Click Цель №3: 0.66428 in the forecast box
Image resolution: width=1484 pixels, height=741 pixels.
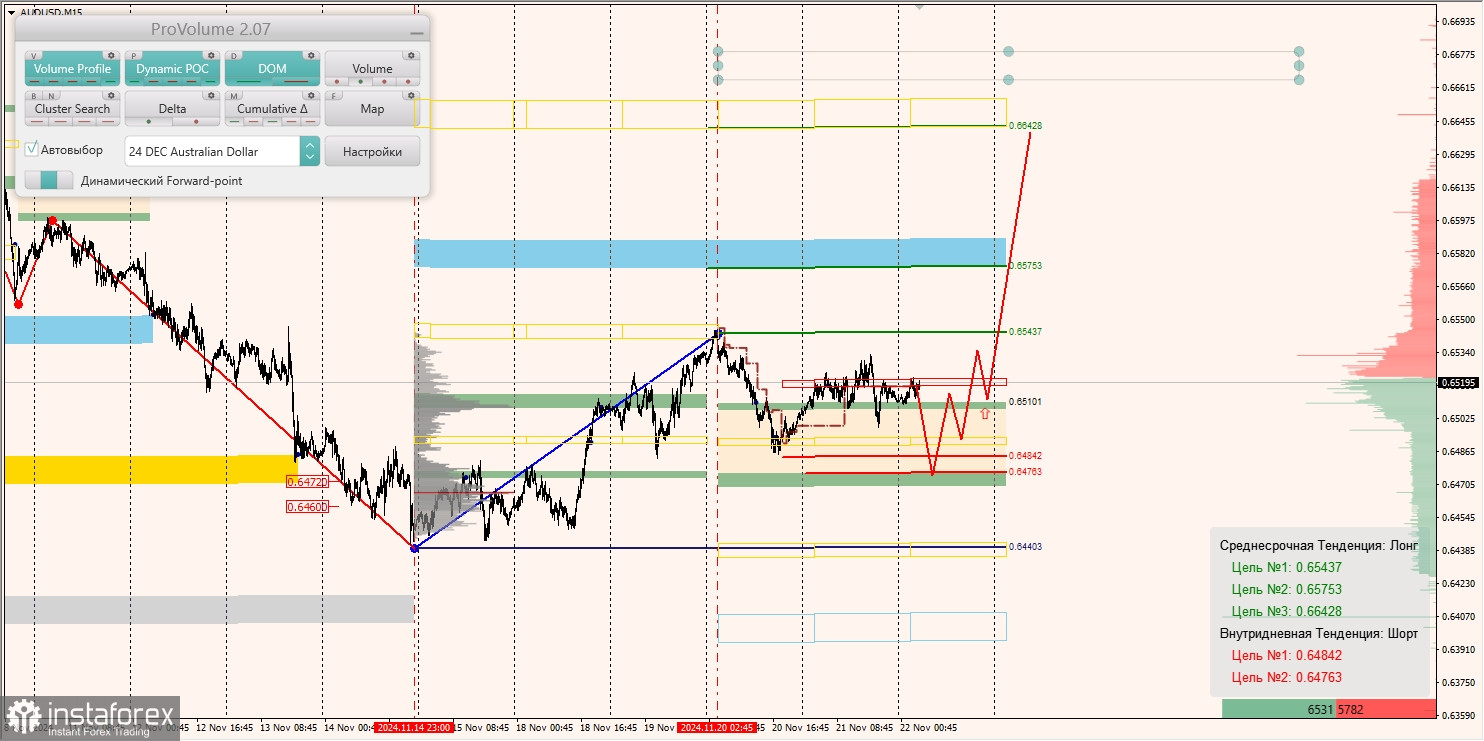[1287, 611]
